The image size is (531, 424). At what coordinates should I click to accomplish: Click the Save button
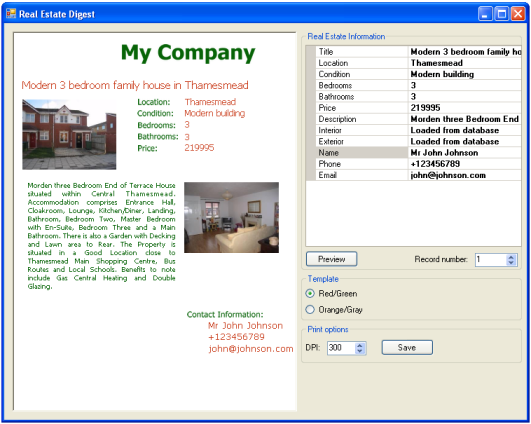pyautogui.click(x=407, y=347)
